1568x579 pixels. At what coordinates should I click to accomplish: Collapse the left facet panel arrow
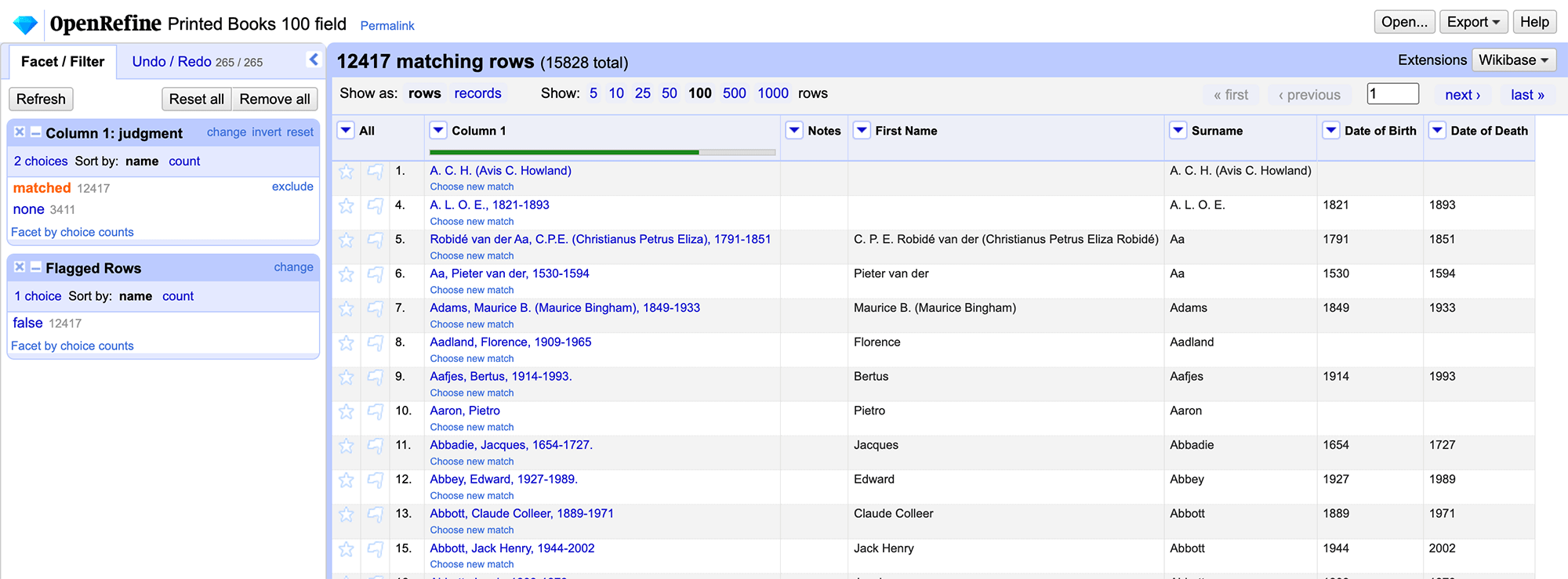(x=314, y=60)
